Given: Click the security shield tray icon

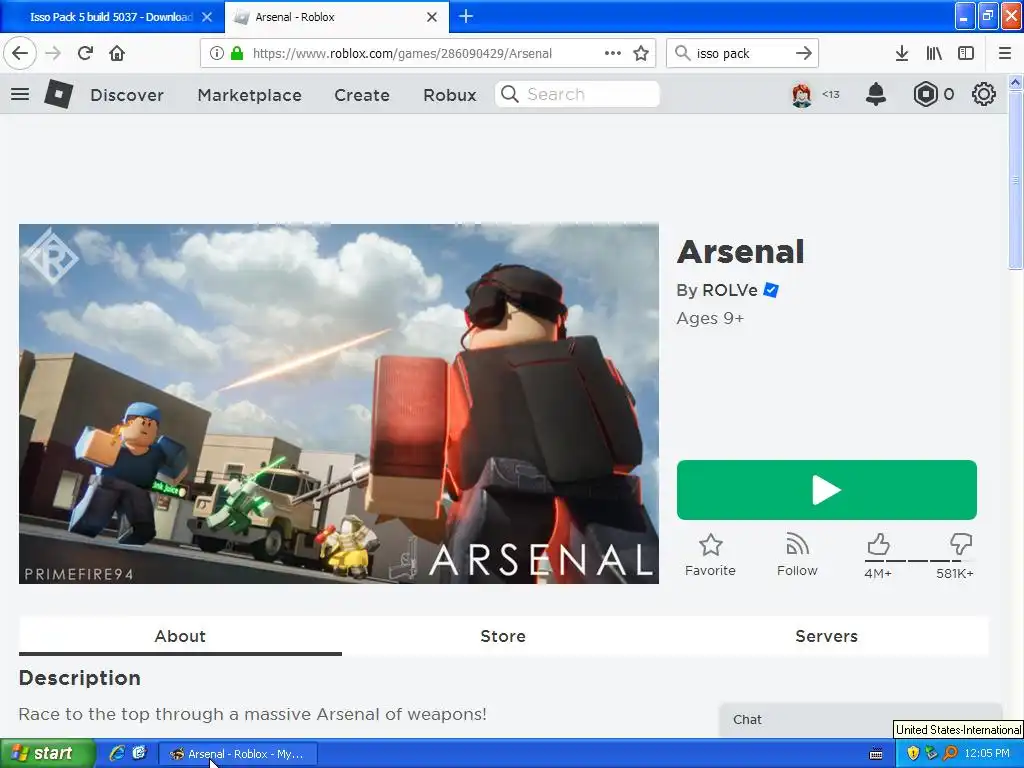Looking at the screenshot, I should click(913, 753).
